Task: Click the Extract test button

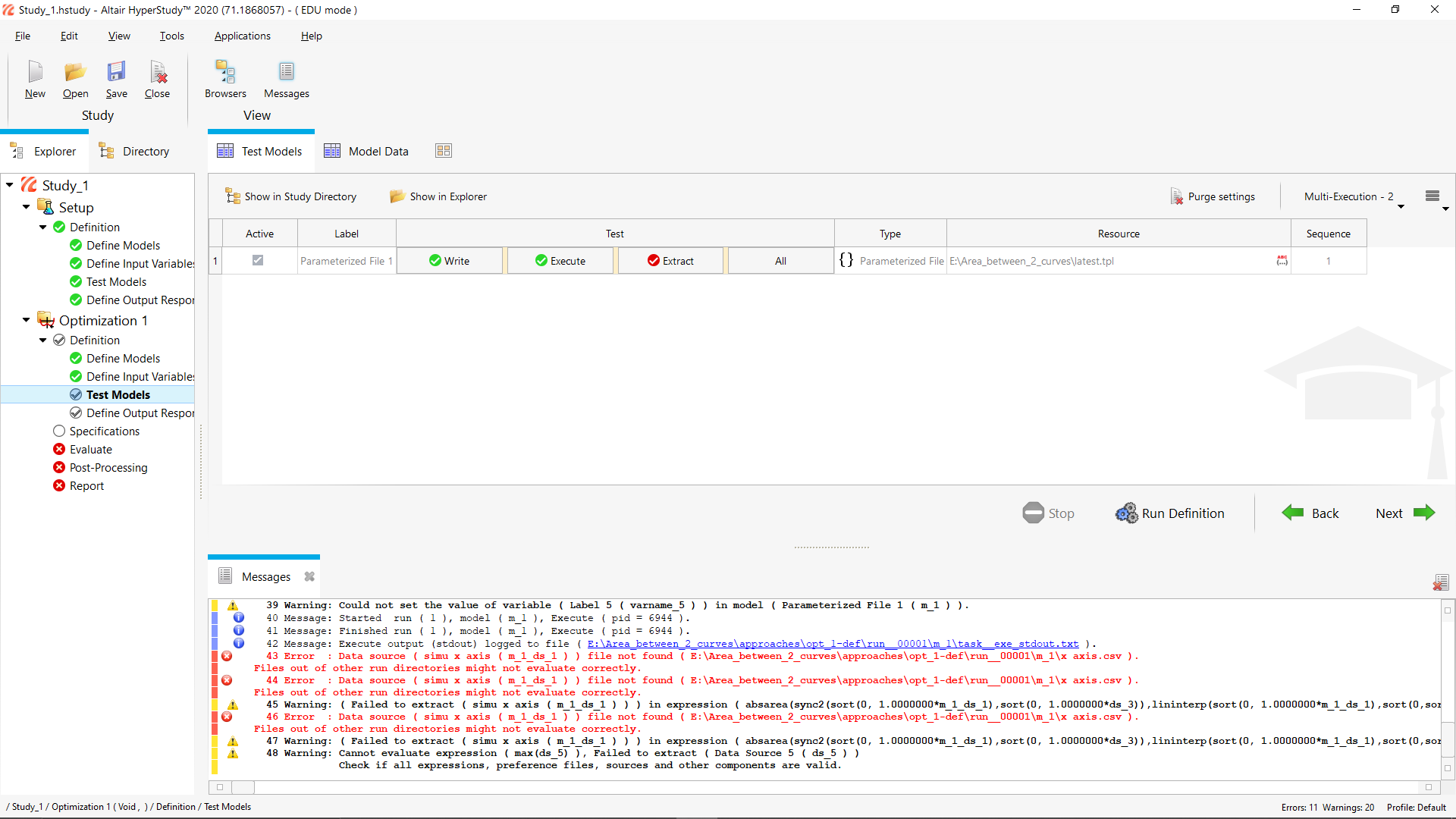Action: click(671, 260)
